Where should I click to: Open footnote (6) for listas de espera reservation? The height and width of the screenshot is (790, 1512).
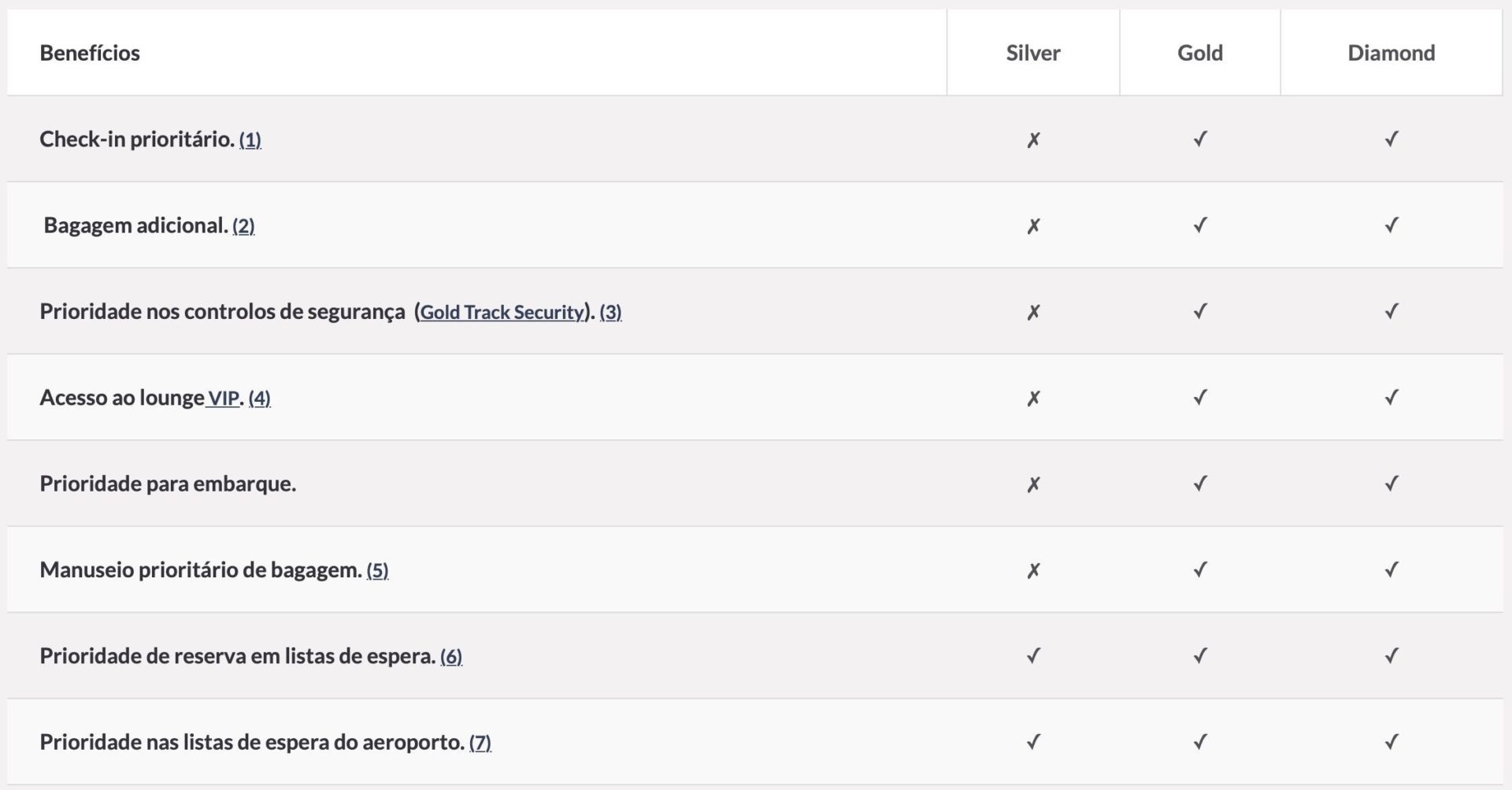(451, 656)
